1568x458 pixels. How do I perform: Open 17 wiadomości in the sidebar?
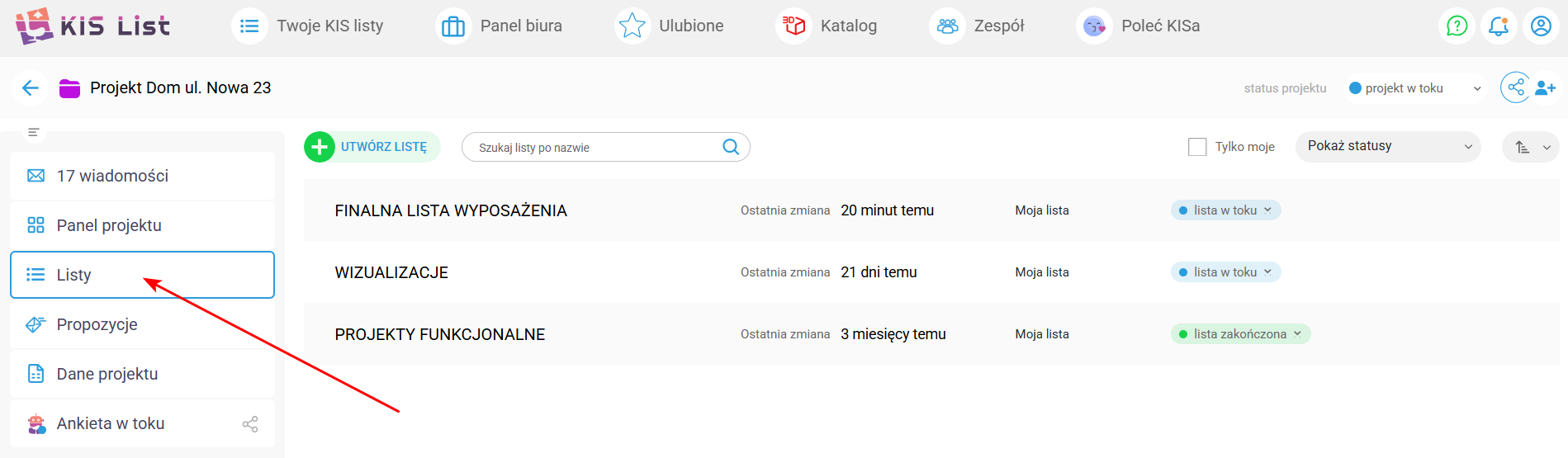142,176
